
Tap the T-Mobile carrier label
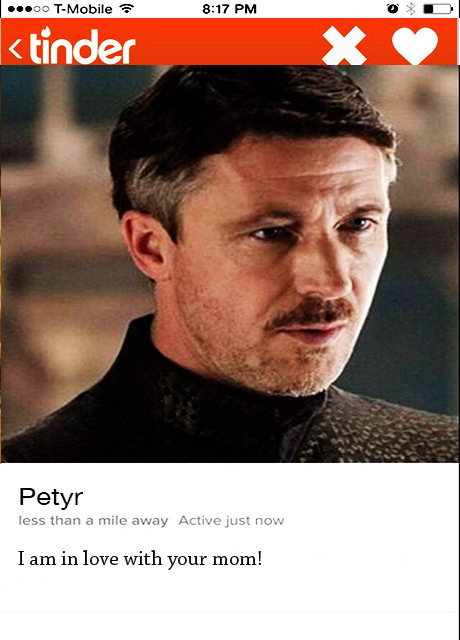click(83, 9)
